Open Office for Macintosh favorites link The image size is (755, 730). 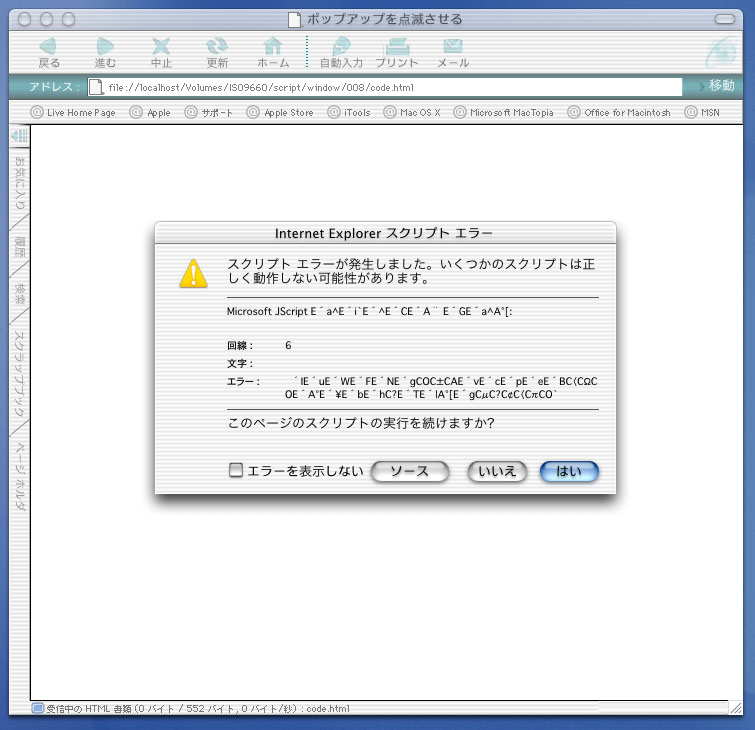tap(619, 113)
